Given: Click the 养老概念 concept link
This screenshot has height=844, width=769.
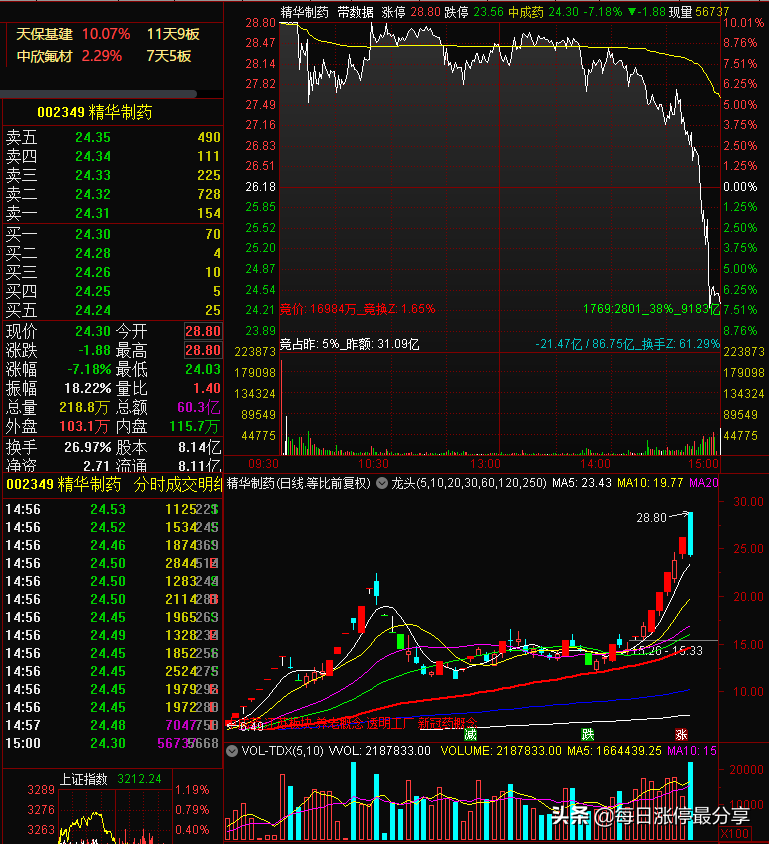Looking at the screenshot, I should click(x=340, y=723).
